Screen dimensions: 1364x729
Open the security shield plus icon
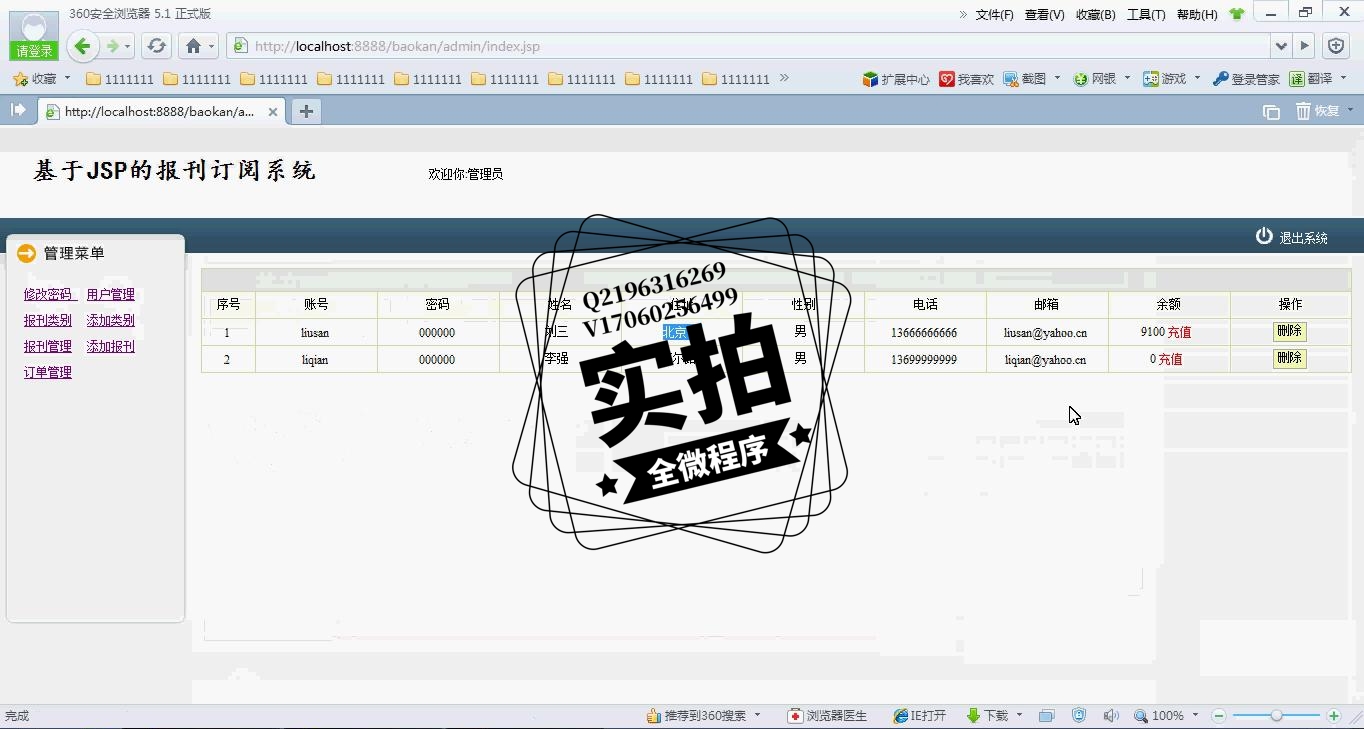tap(1337, 46)
